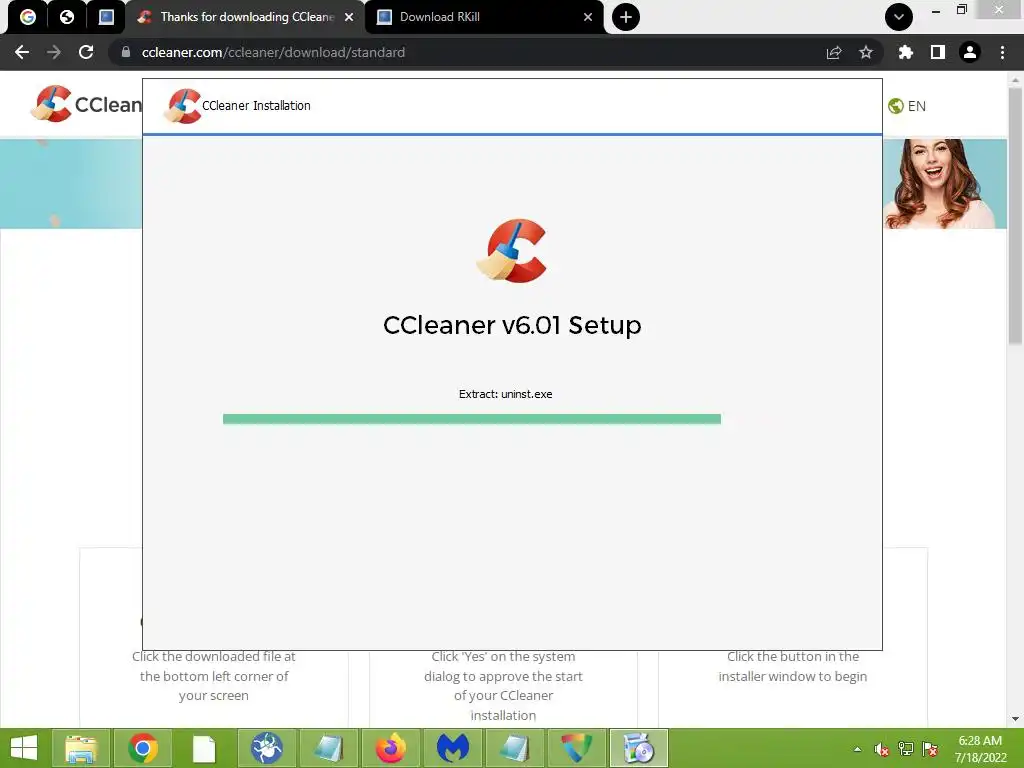This screenshot has width=1024, height=768.
Task: Click the scrollbar down arrow
Action: click(x=1015, y=719)
